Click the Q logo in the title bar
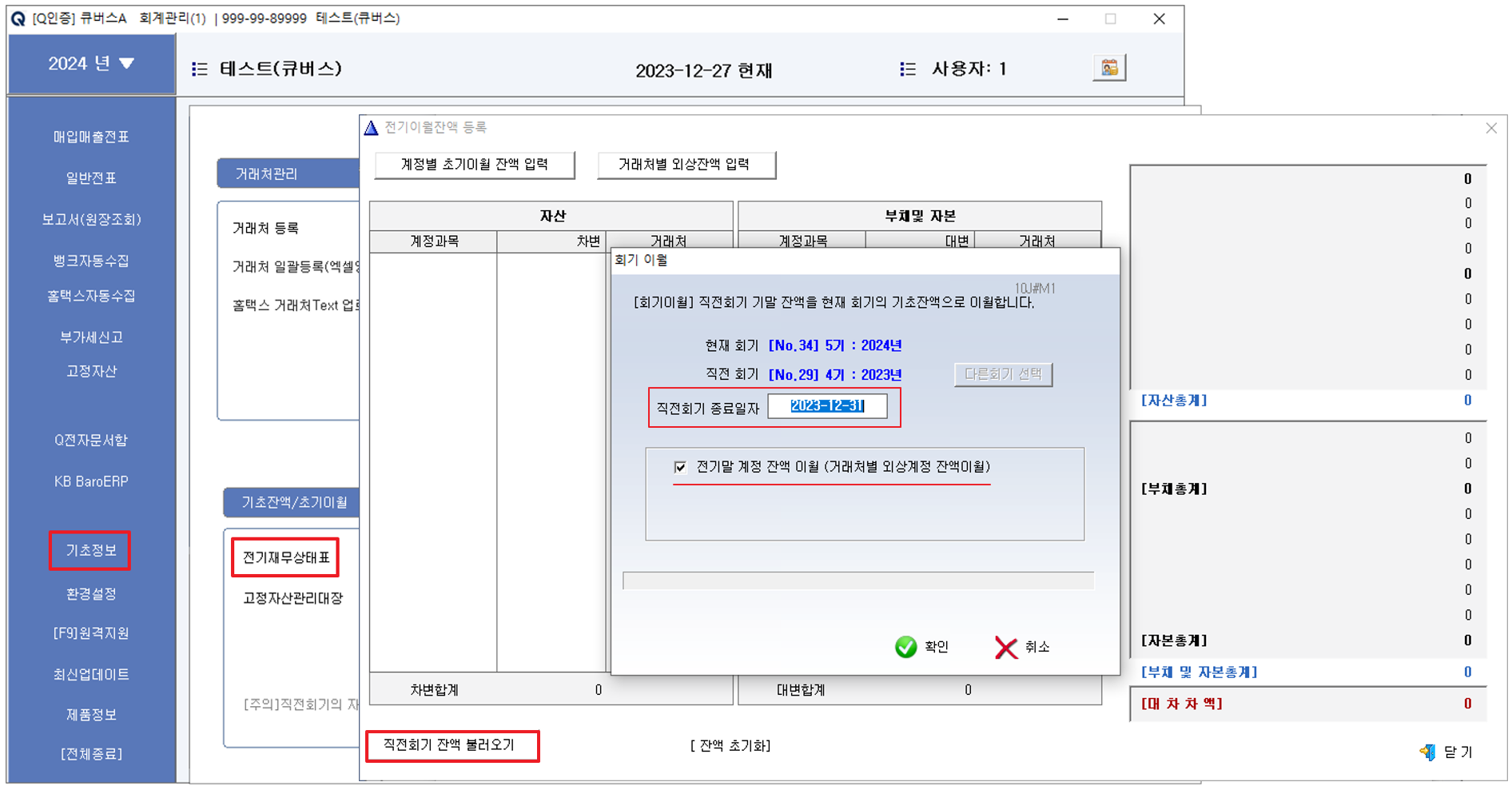Viewport: 1512px width, 786px height. point(18,18)
